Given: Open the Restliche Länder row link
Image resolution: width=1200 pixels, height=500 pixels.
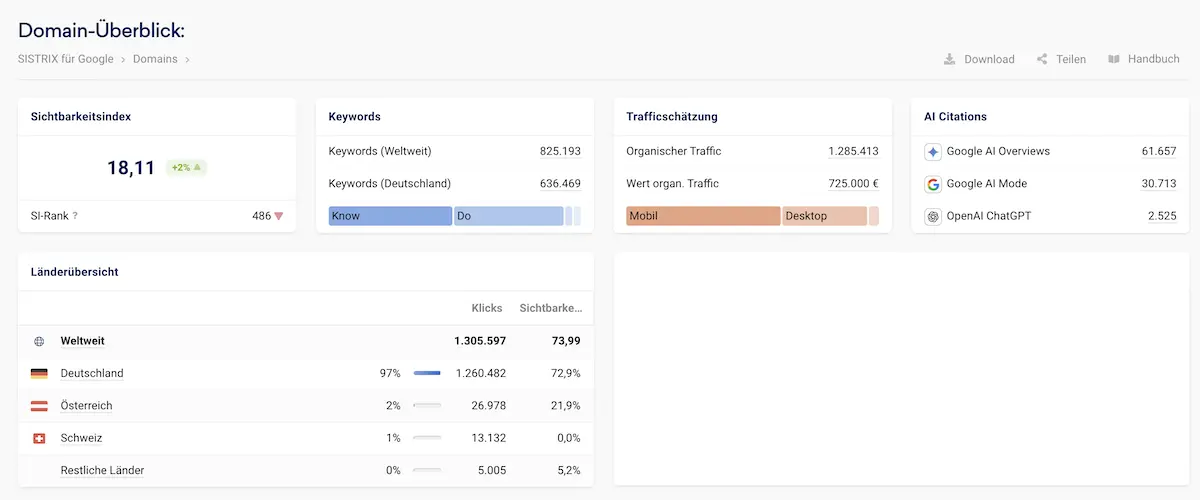Looking at the screenshot, I should [102, 470].
